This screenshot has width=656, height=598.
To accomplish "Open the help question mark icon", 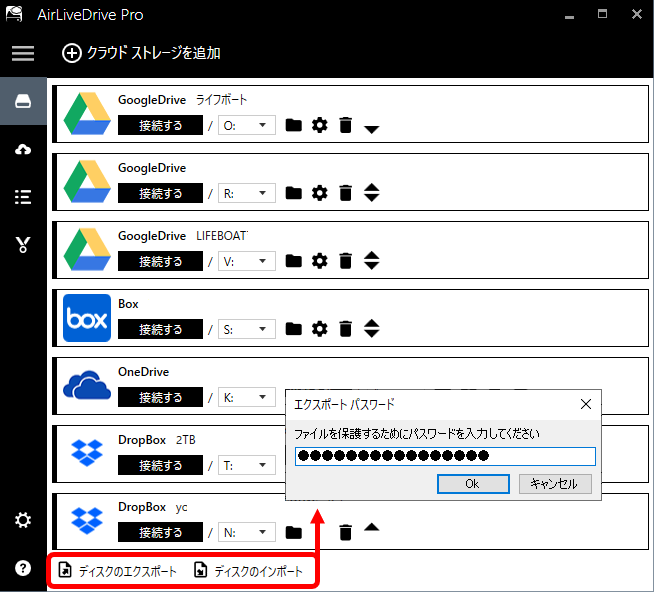I will (x=23, y=568).
